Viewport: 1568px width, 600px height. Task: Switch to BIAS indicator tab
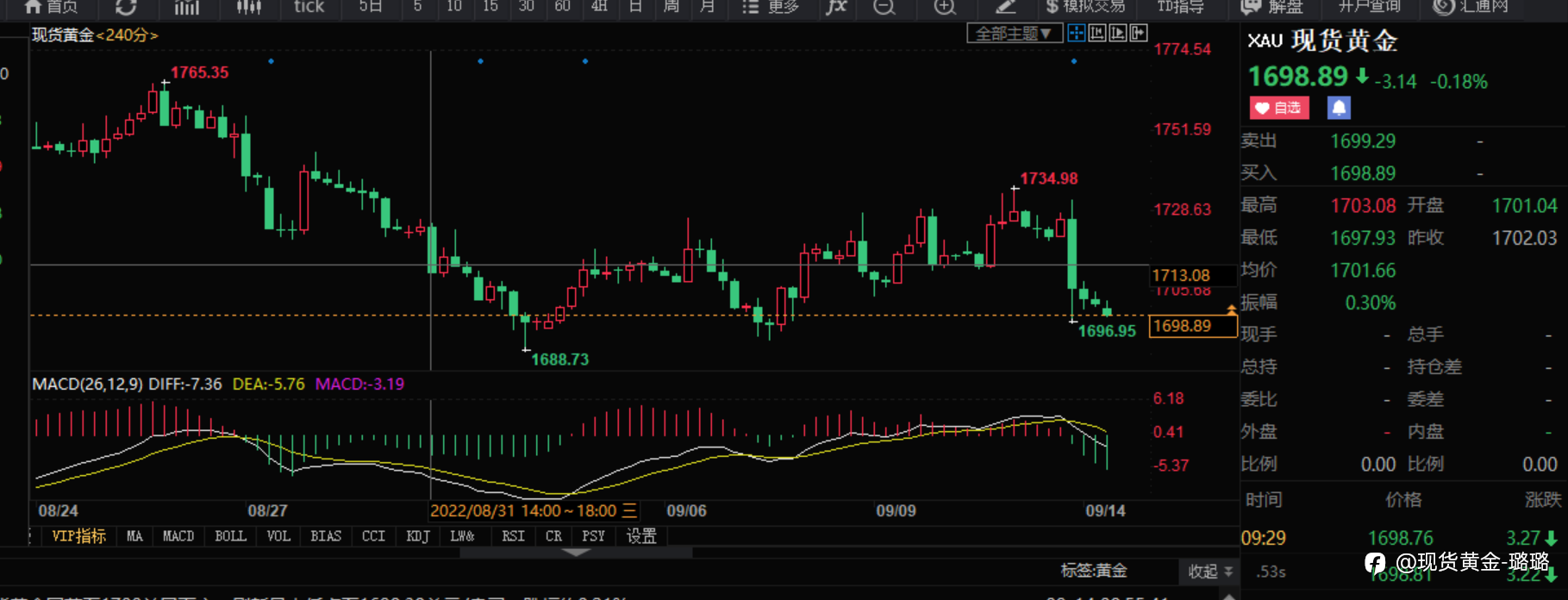coord(326,536)
